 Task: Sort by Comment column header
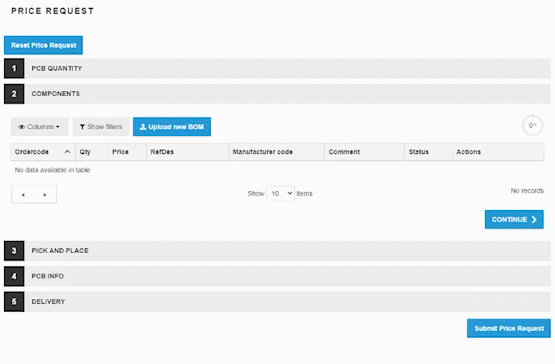tap(364, 152)
